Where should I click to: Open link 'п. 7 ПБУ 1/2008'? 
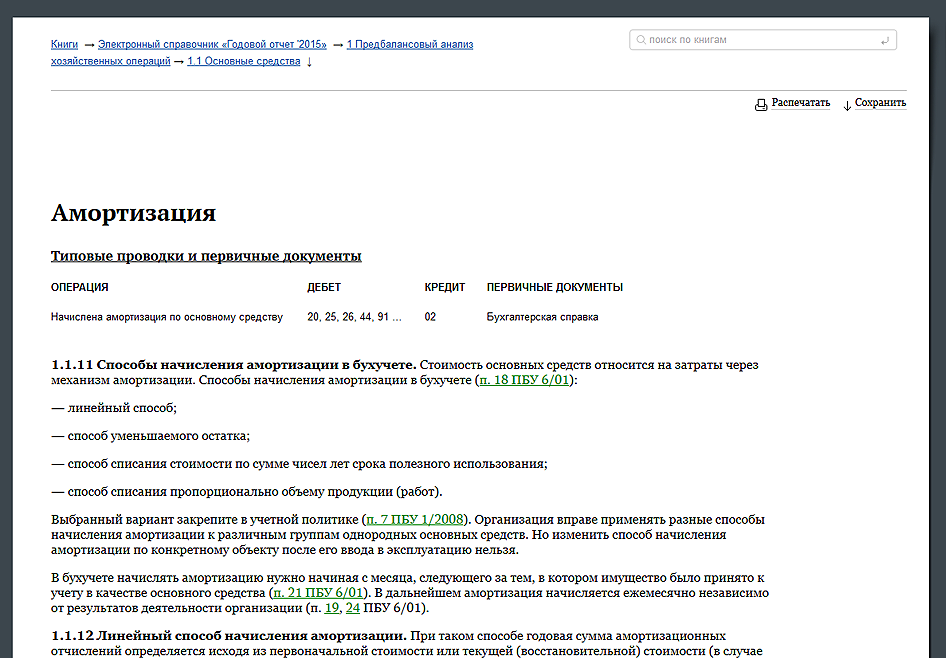(x=415, y=519)
